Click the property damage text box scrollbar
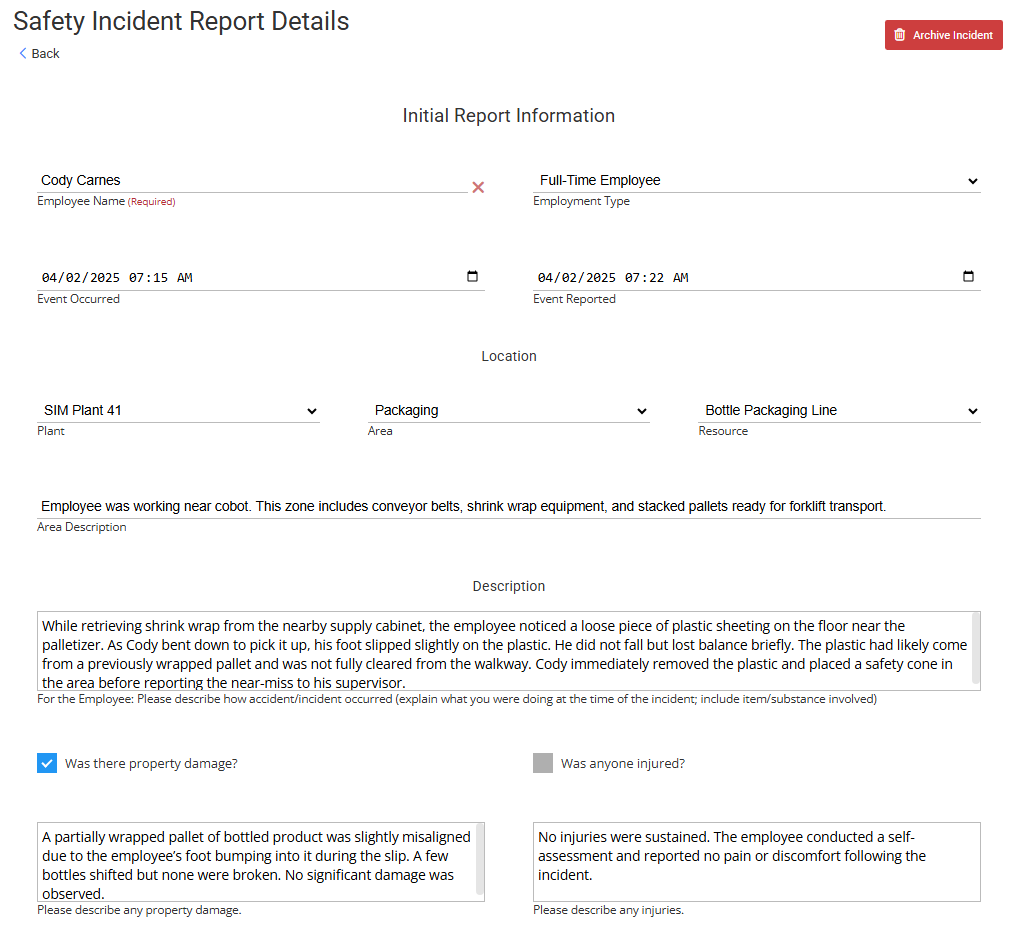The width and height of the screenshot is (1024, 930). click(479, 858)
